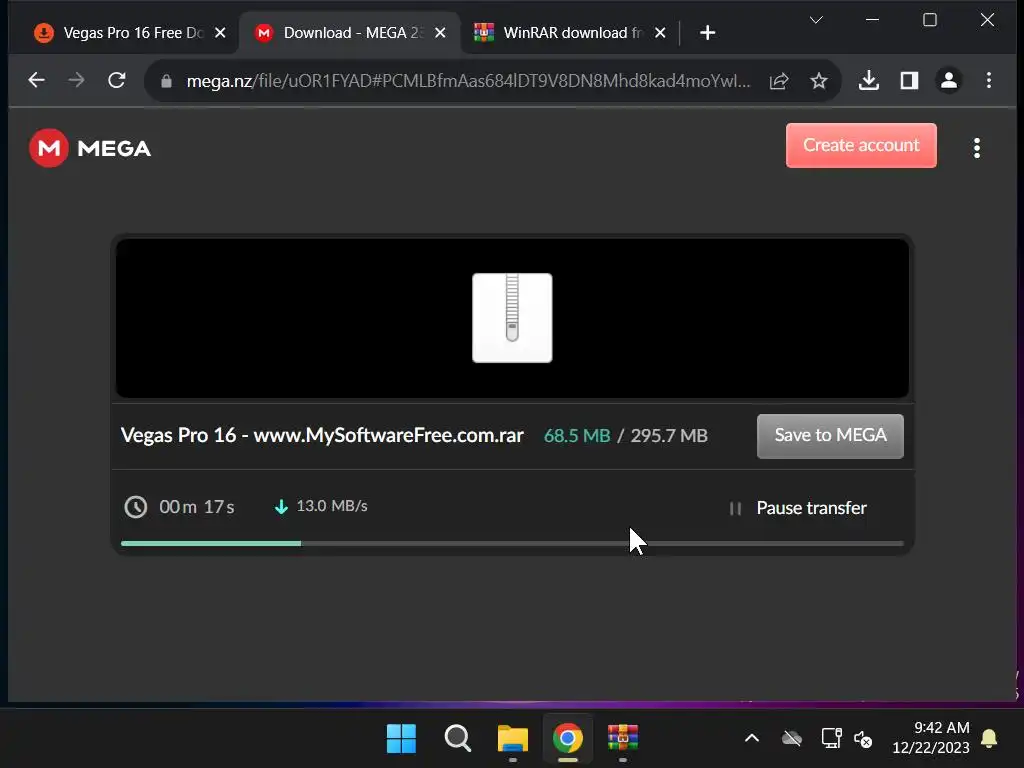
Task: Click the clock icon beside remaining time
Action: click(136, 507)
